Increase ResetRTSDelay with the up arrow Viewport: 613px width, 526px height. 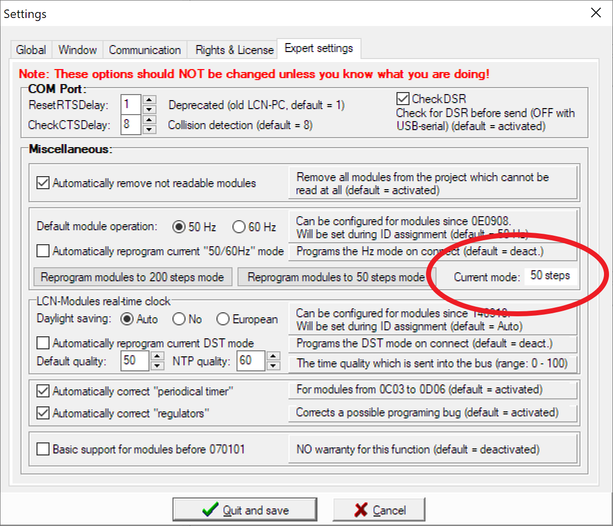[x=149, y=100]
